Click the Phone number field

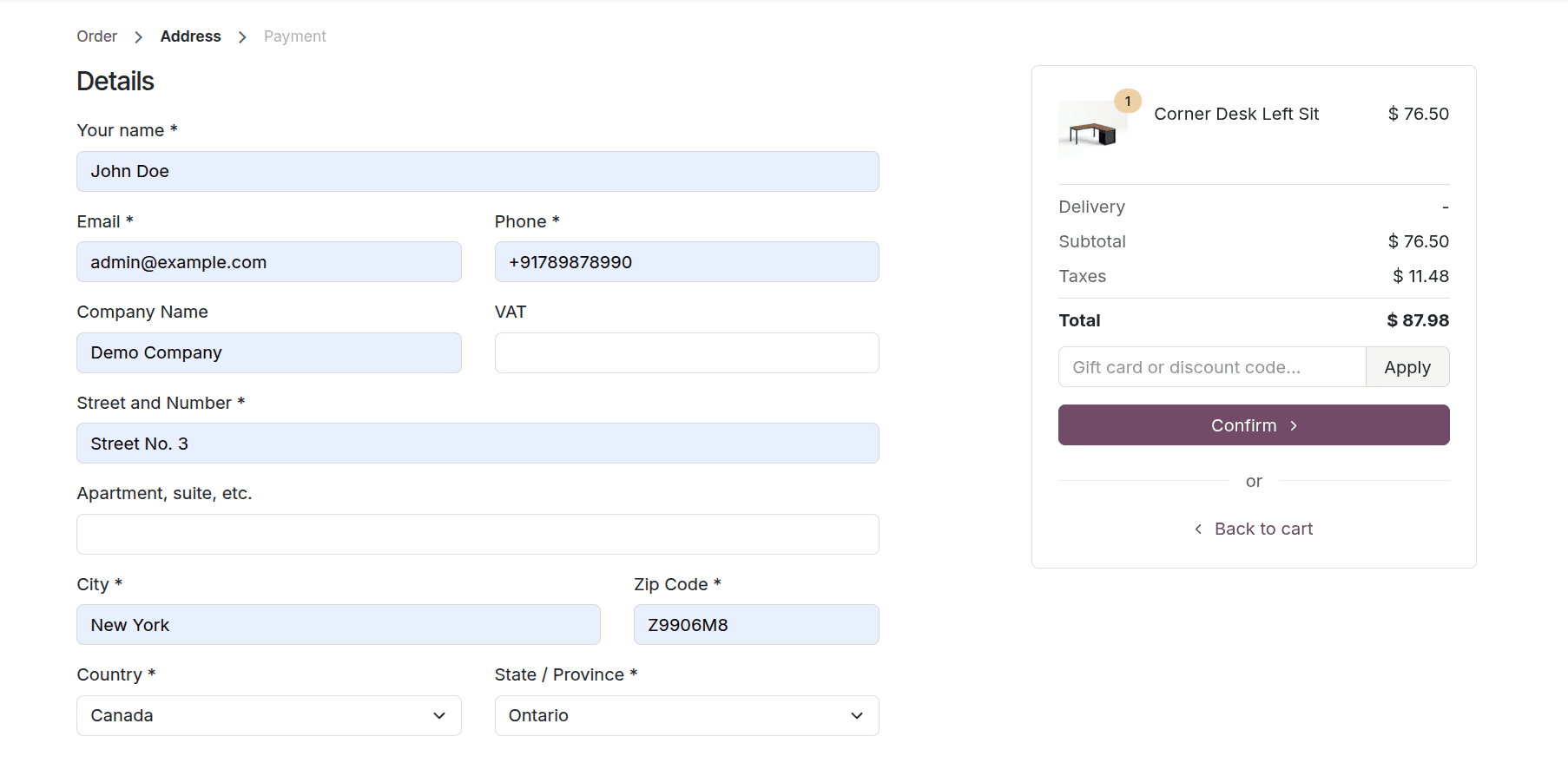[687, 262]
